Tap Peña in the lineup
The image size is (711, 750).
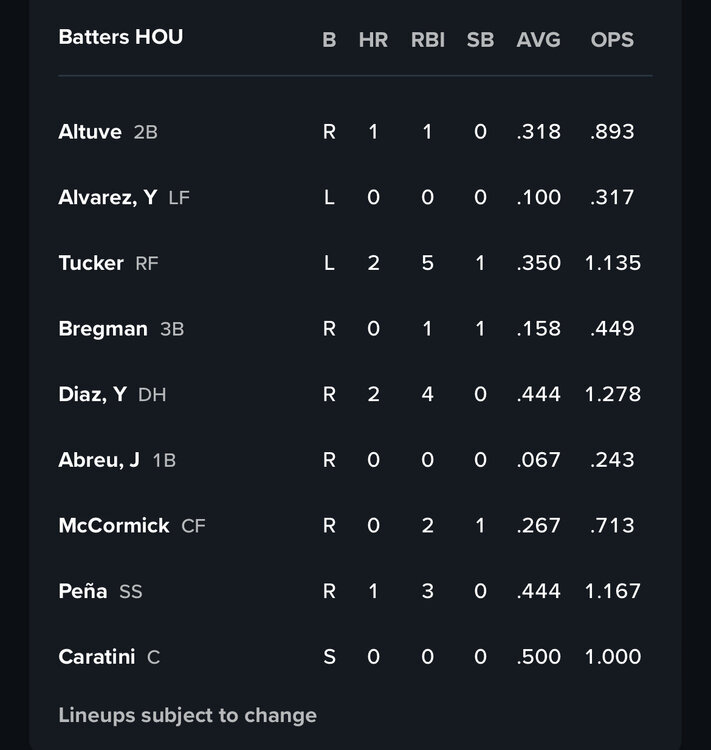click(83, 591)
